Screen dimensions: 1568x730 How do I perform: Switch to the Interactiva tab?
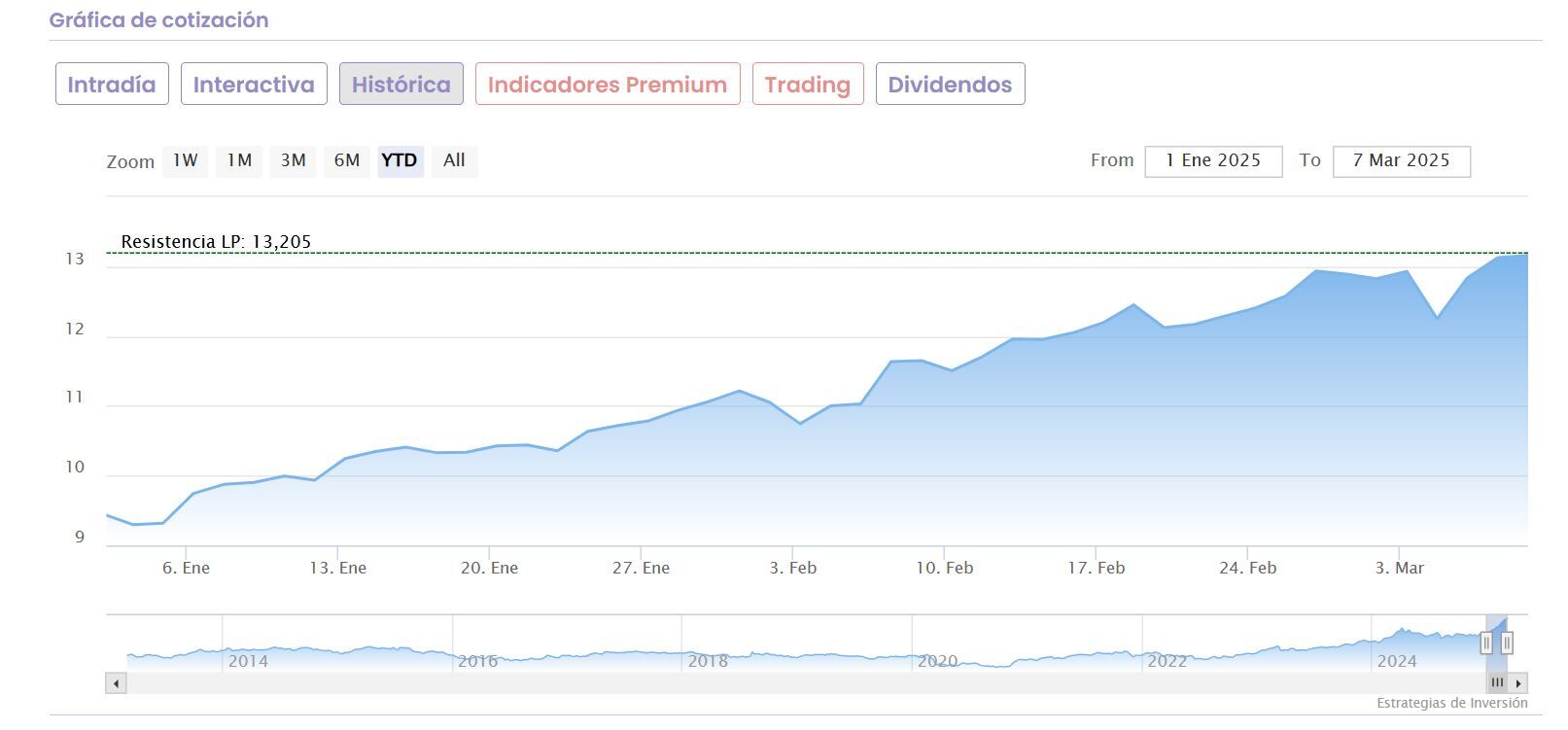[x=254, y=85]
